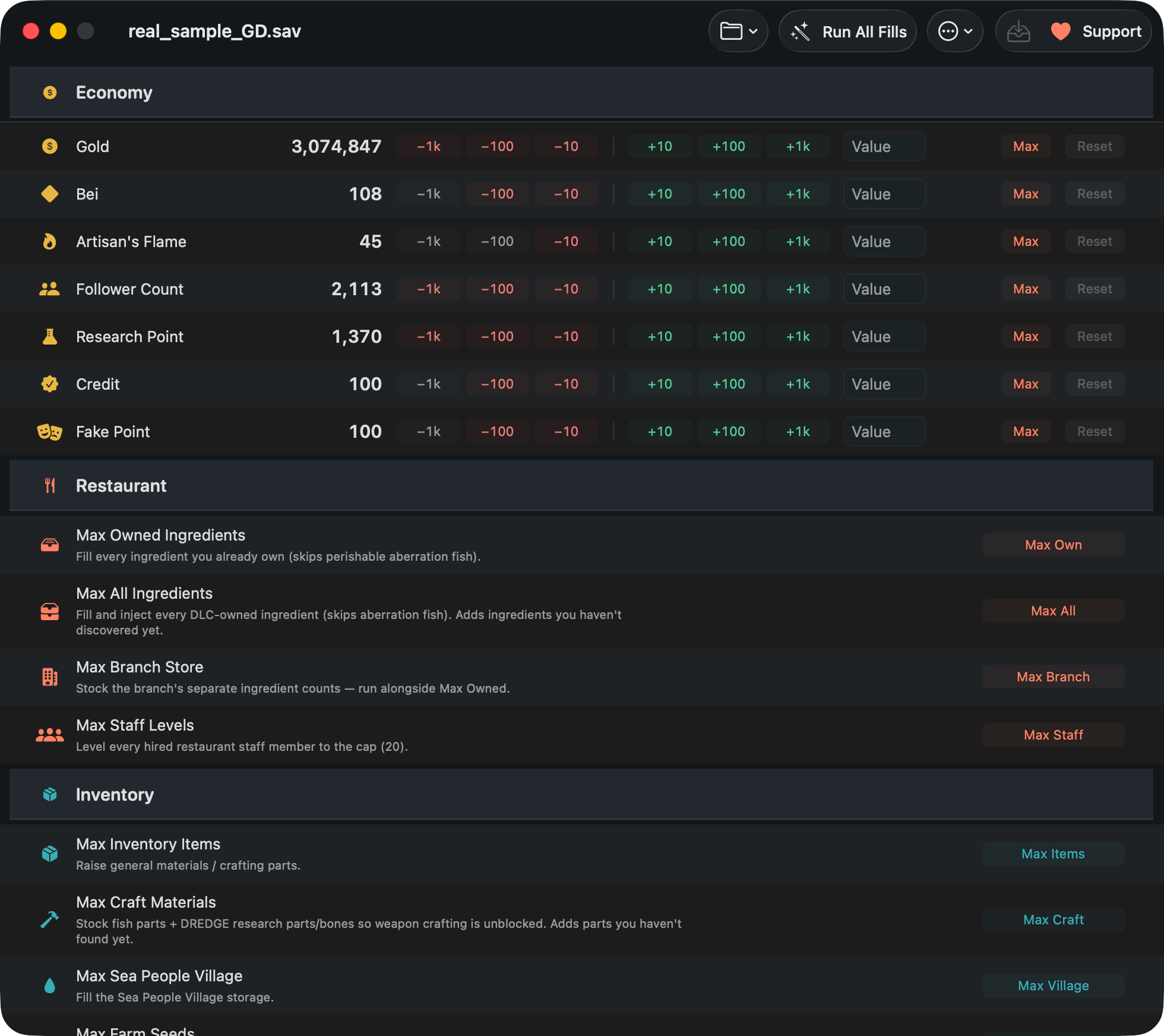The image size is (1164, 1036).
Task: Click the Credit seal checkmark icon
Action: (50, 384)
